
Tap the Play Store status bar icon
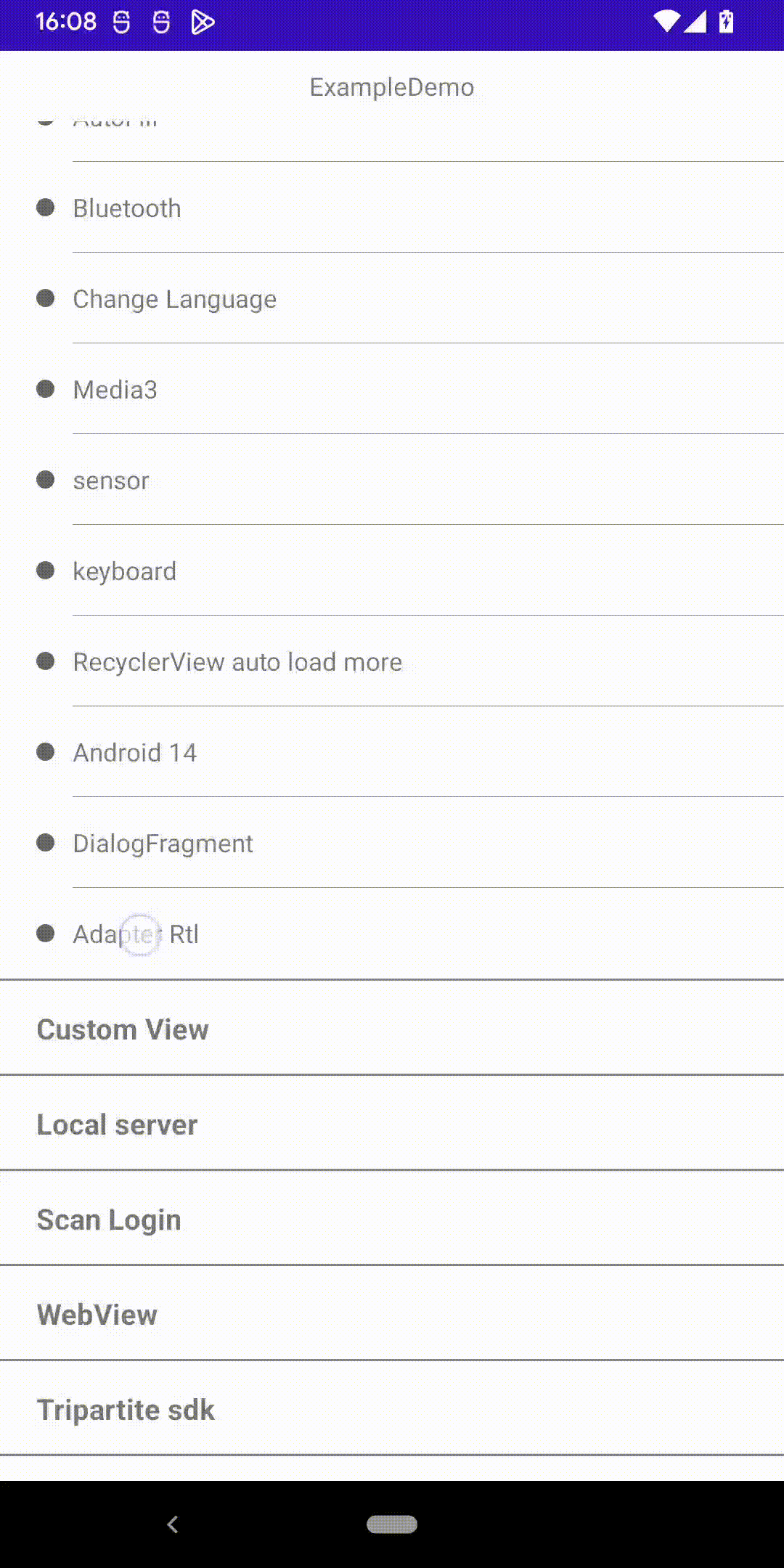(x=203, y=23)
